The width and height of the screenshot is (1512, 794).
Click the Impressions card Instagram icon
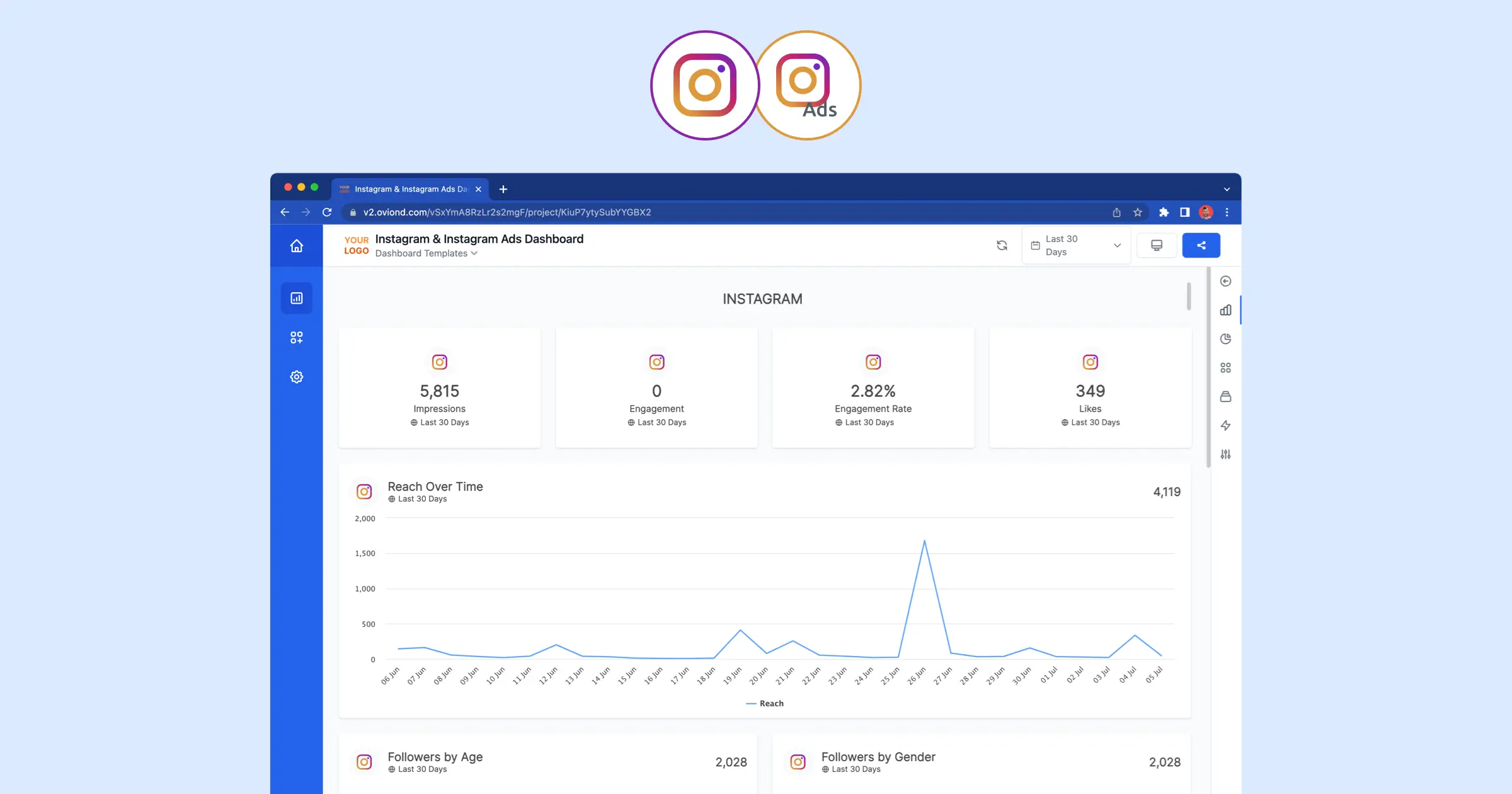click(440, 362)
